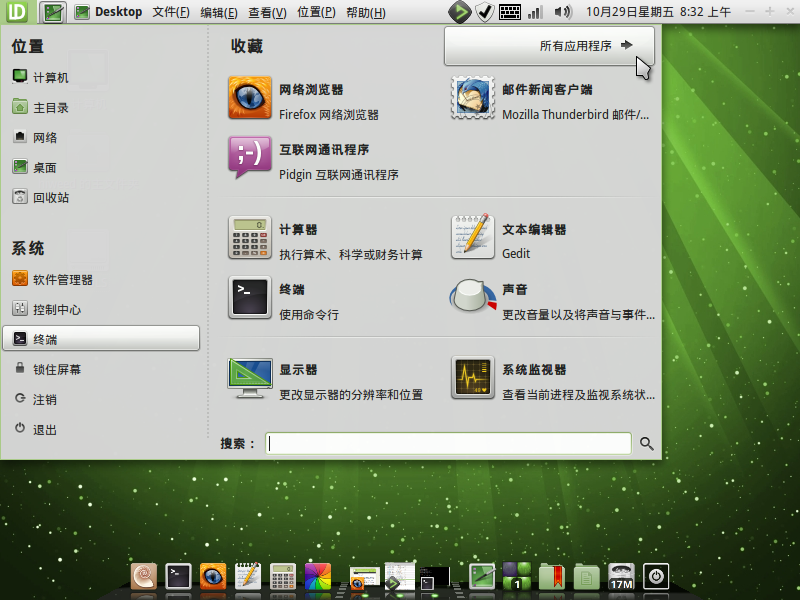Screen dimensions: 800x600
Task: Open the Linux Deepin start menu logo
Action: click(17, 12)
